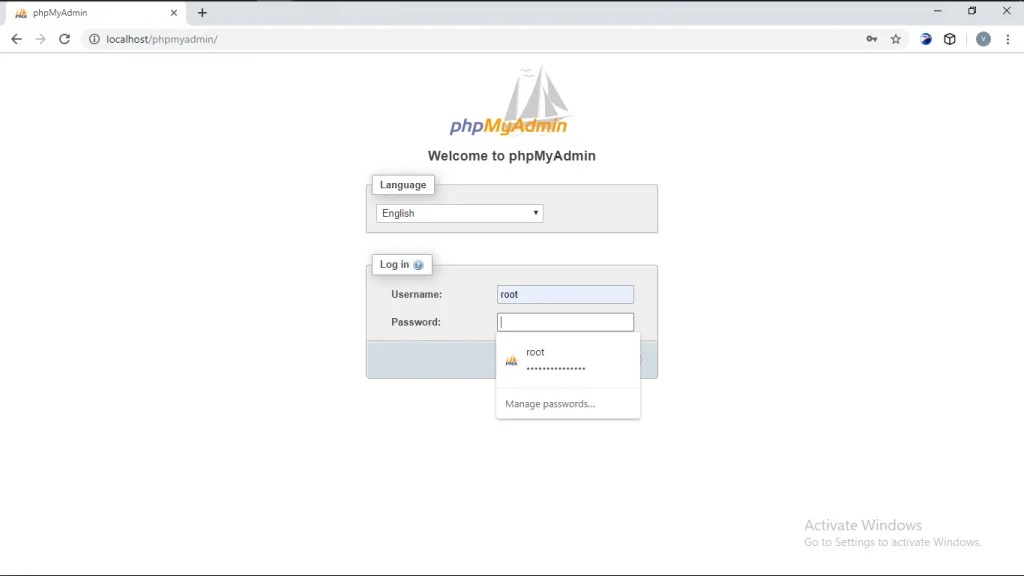Focus the Username input field
1024x576 pixels.
[565, 295]
